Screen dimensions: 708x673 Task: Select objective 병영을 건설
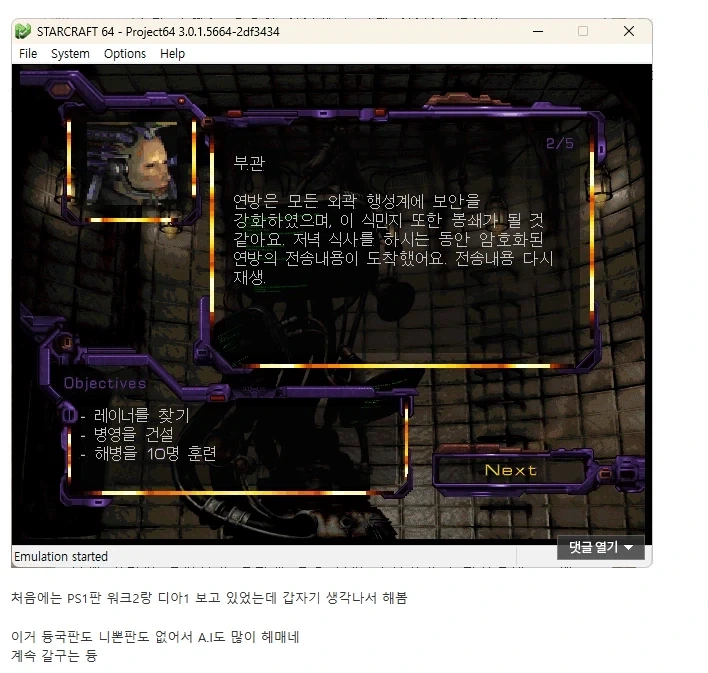[x=133, y=434]
